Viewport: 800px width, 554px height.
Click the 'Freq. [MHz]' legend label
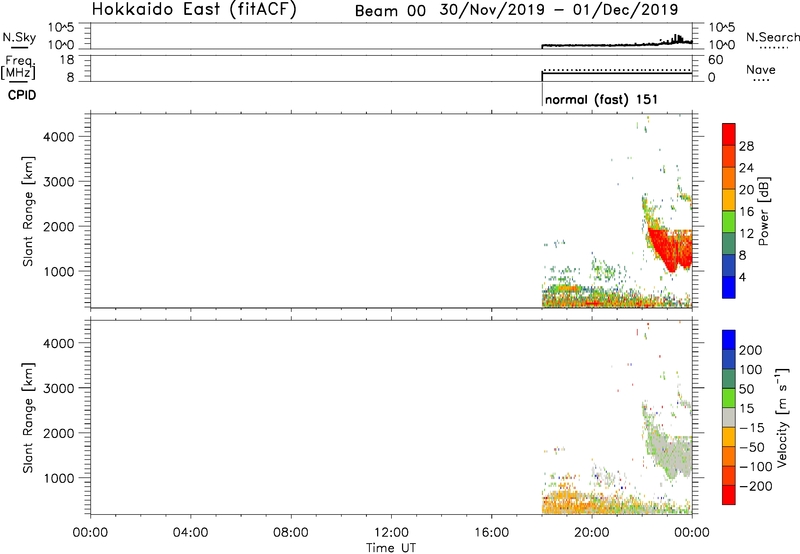click(19, 68)
